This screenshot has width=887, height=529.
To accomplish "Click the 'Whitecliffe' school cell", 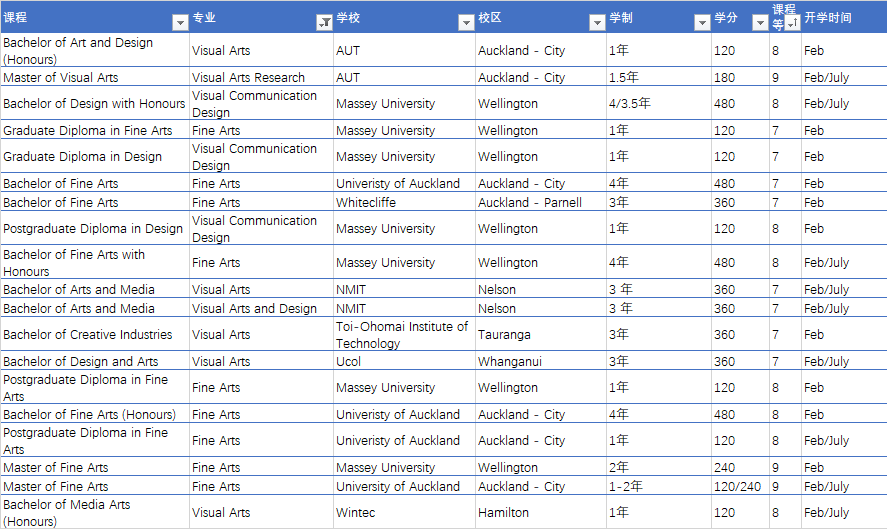I will (404, 203).
